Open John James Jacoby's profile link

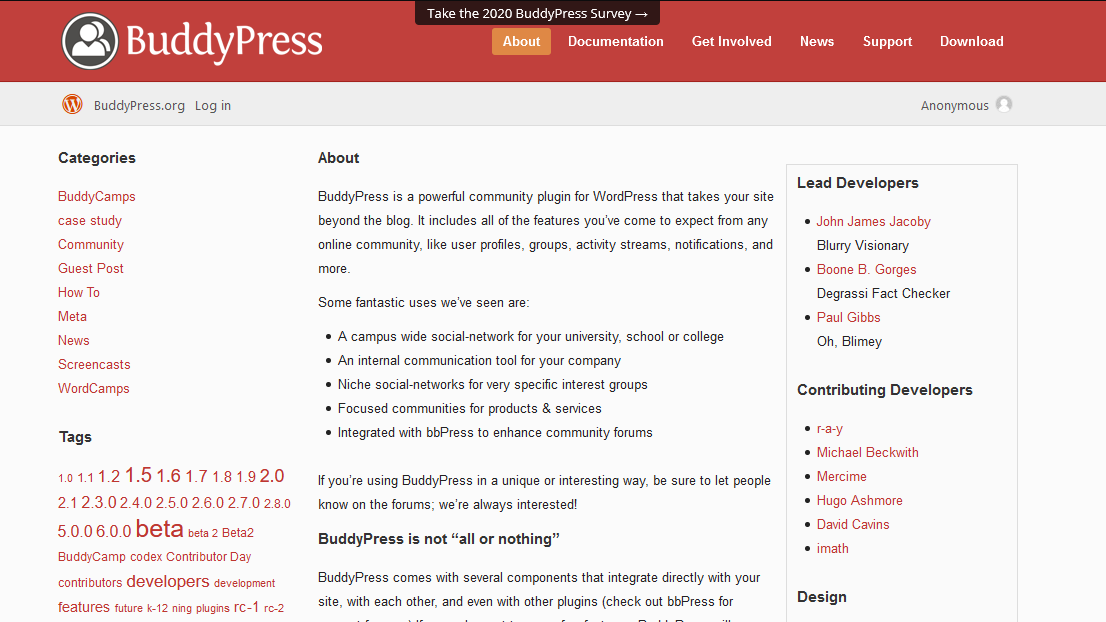tap(873, 221)
